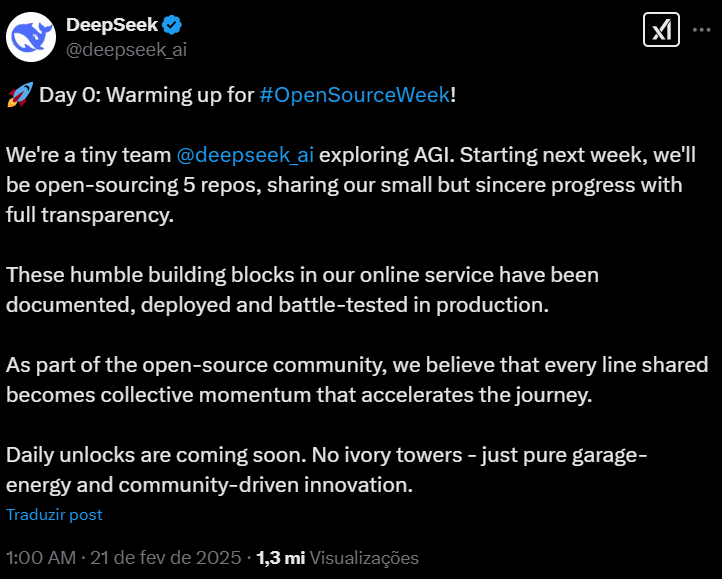Screen dimensions: 722x579
Task: Open the Grok explain-post icon
Action: tap(660, 31)
